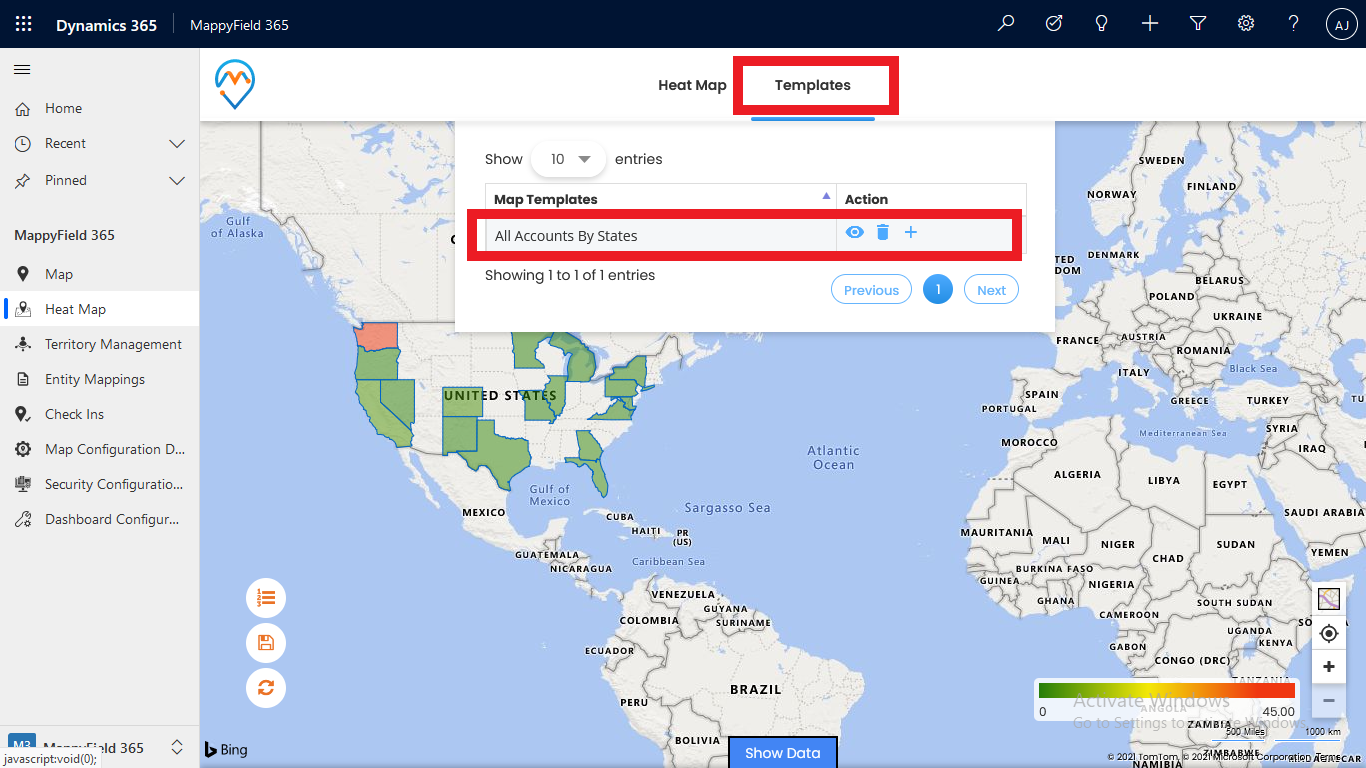Click the Previous pagination button

(x=871, y=290)
